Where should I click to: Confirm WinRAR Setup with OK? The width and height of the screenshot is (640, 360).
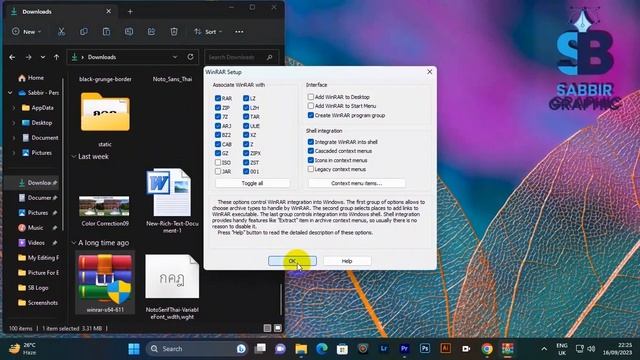click(x=292, y=261)
